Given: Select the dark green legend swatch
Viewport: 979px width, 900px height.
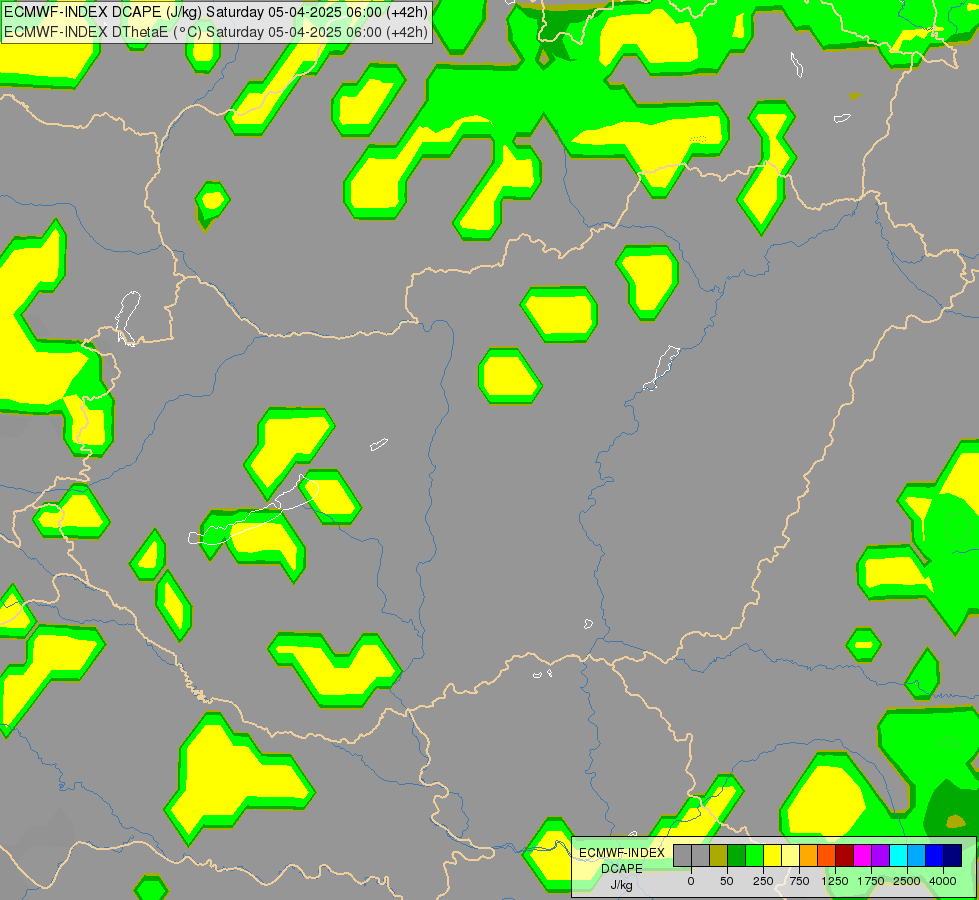Looking at the screenshot, I should click(x=737, y=856).
